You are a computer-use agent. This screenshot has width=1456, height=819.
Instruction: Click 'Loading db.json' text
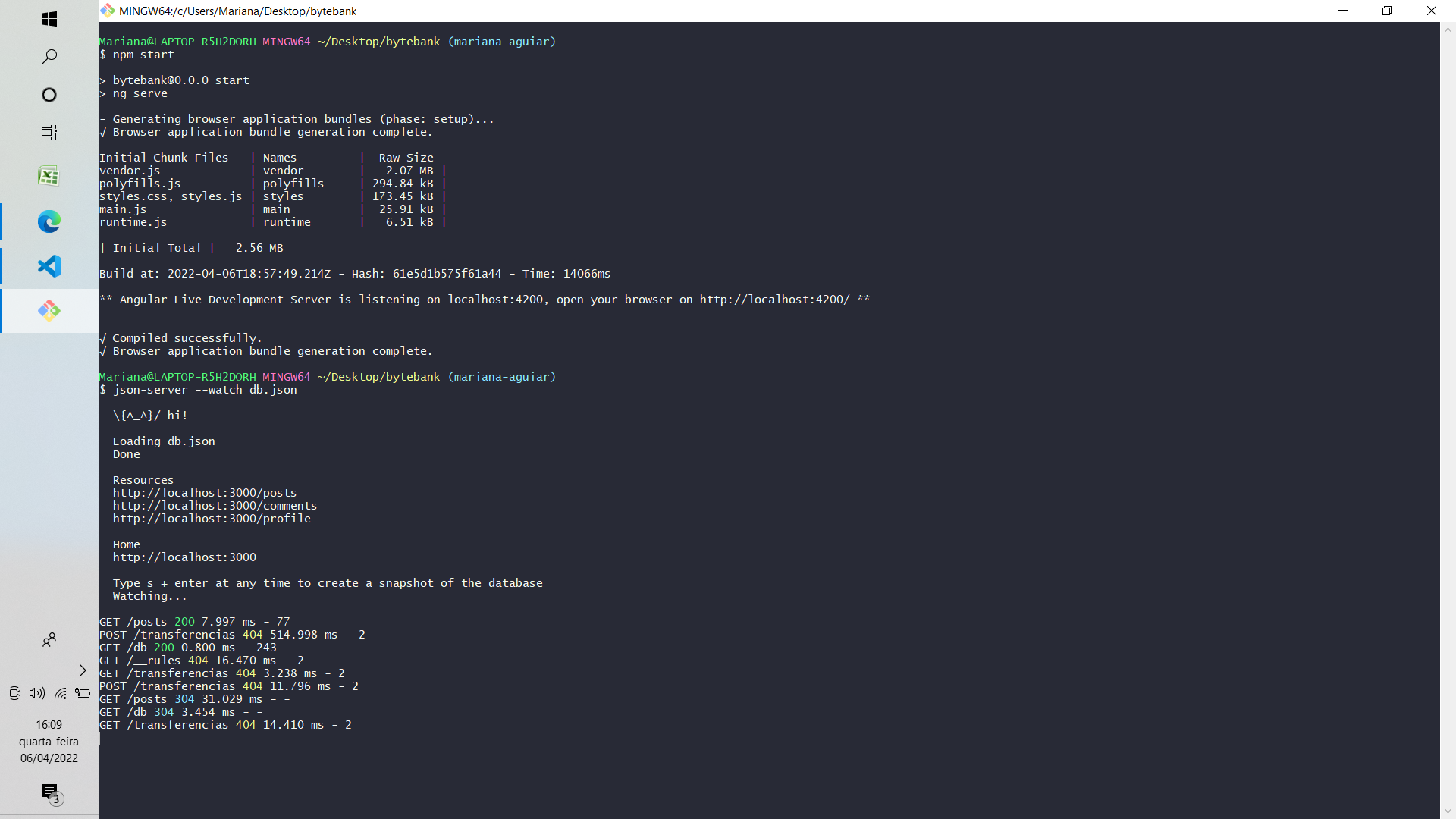pyautogui.click(x=164, y=441)
